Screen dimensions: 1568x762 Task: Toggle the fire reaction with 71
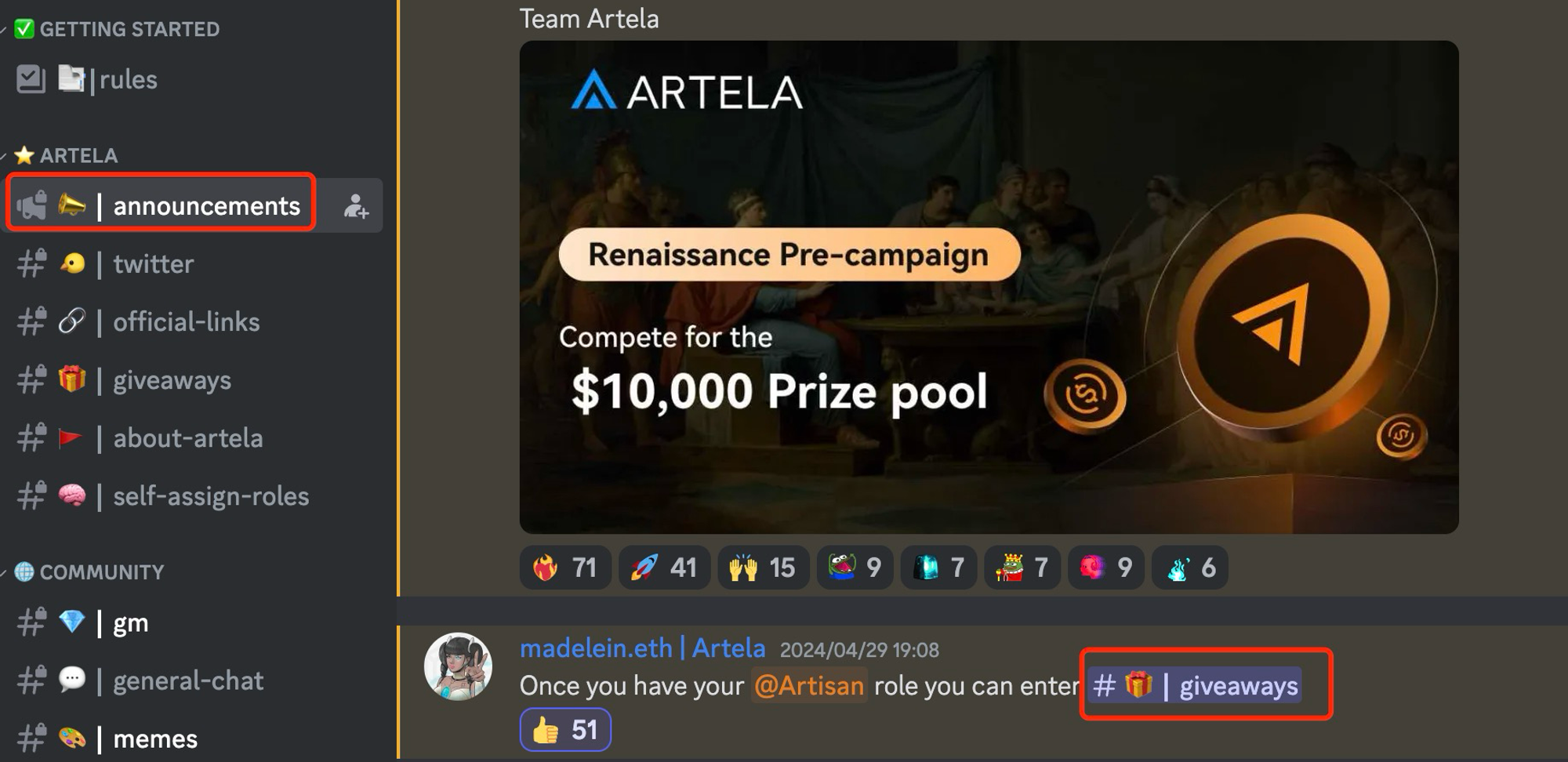point(565,567)
